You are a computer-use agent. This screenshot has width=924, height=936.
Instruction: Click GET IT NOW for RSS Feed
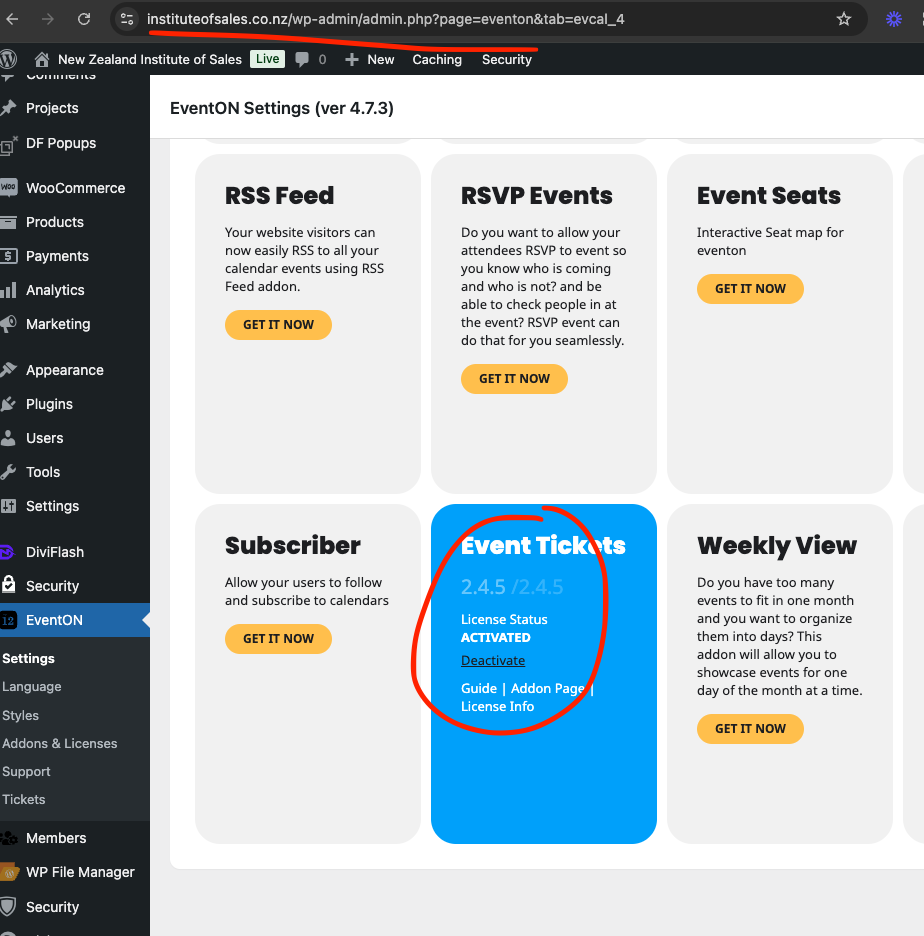pyautogui.click(x=278, y=325)
